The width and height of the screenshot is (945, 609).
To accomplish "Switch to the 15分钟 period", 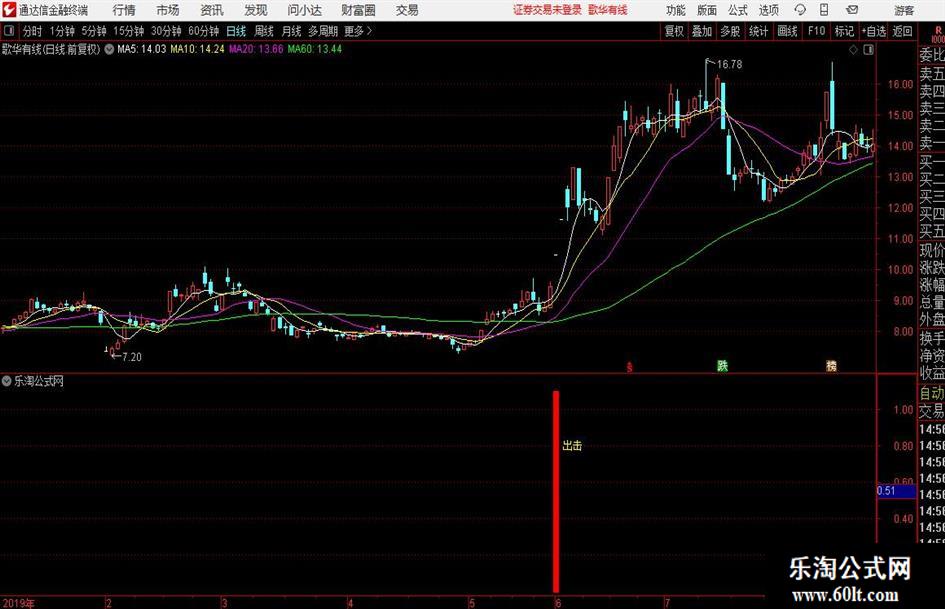I will point(129,31).
